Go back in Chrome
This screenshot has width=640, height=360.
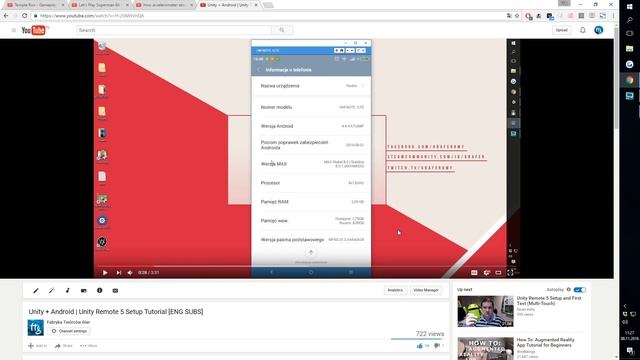pyautogui.click(x=6, y=16)
